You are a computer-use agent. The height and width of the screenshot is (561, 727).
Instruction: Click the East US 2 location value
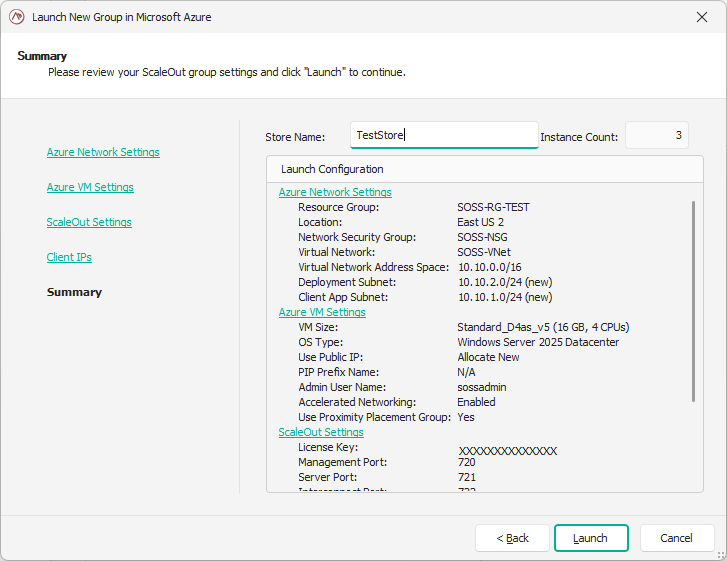[x=480, y=222]
